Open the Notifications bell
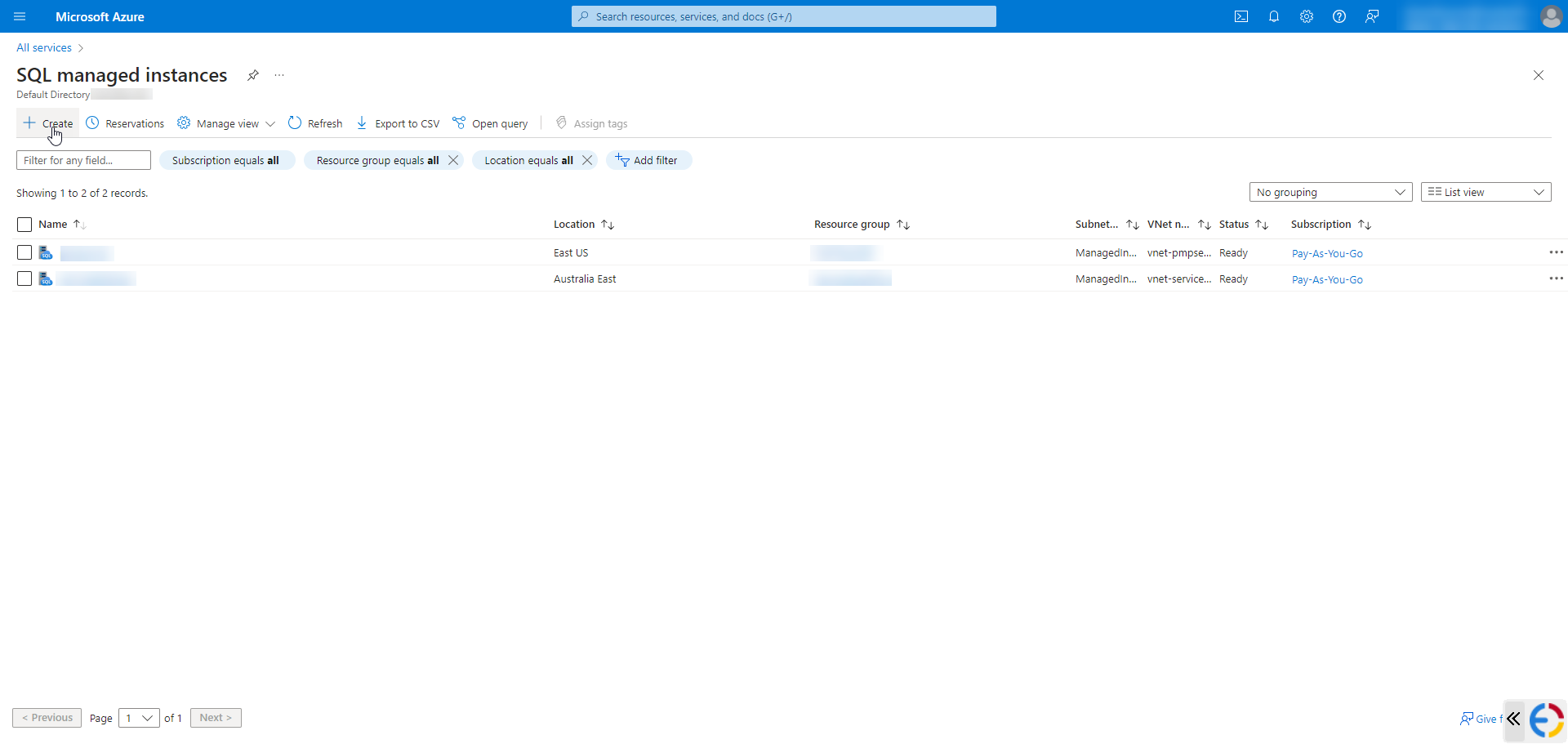The width and height of the screenshot is (1568, 744). click(1274, 16)
